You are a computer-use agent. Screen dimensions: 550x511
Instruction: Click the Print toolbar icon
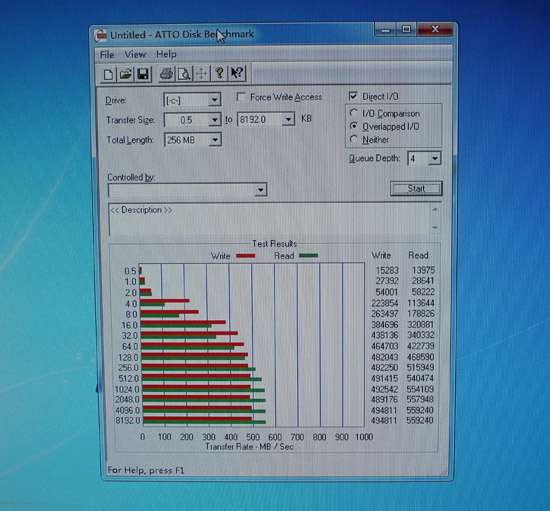tap(167, 74)
